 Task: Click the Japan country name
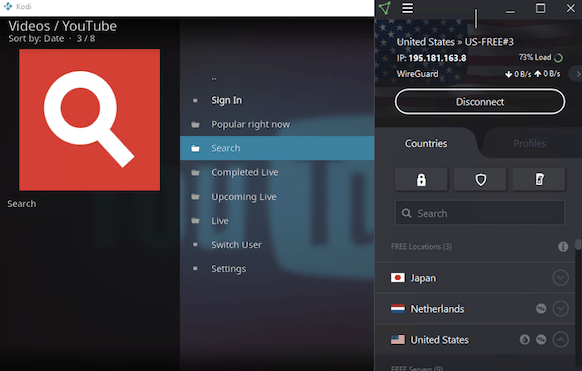point(423,278)
